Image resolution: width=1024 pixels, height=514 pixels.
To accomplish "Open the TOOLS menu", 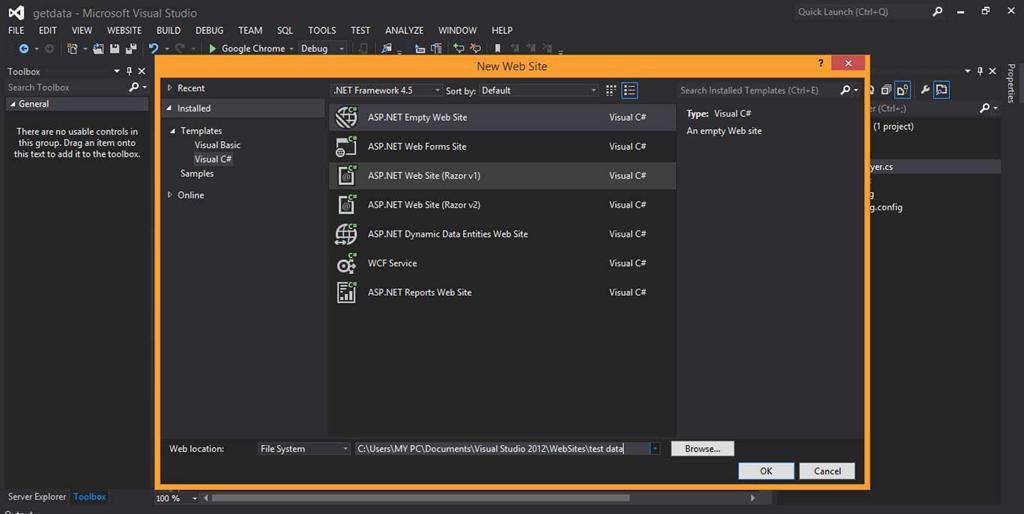I will click(x=322, y=30).
